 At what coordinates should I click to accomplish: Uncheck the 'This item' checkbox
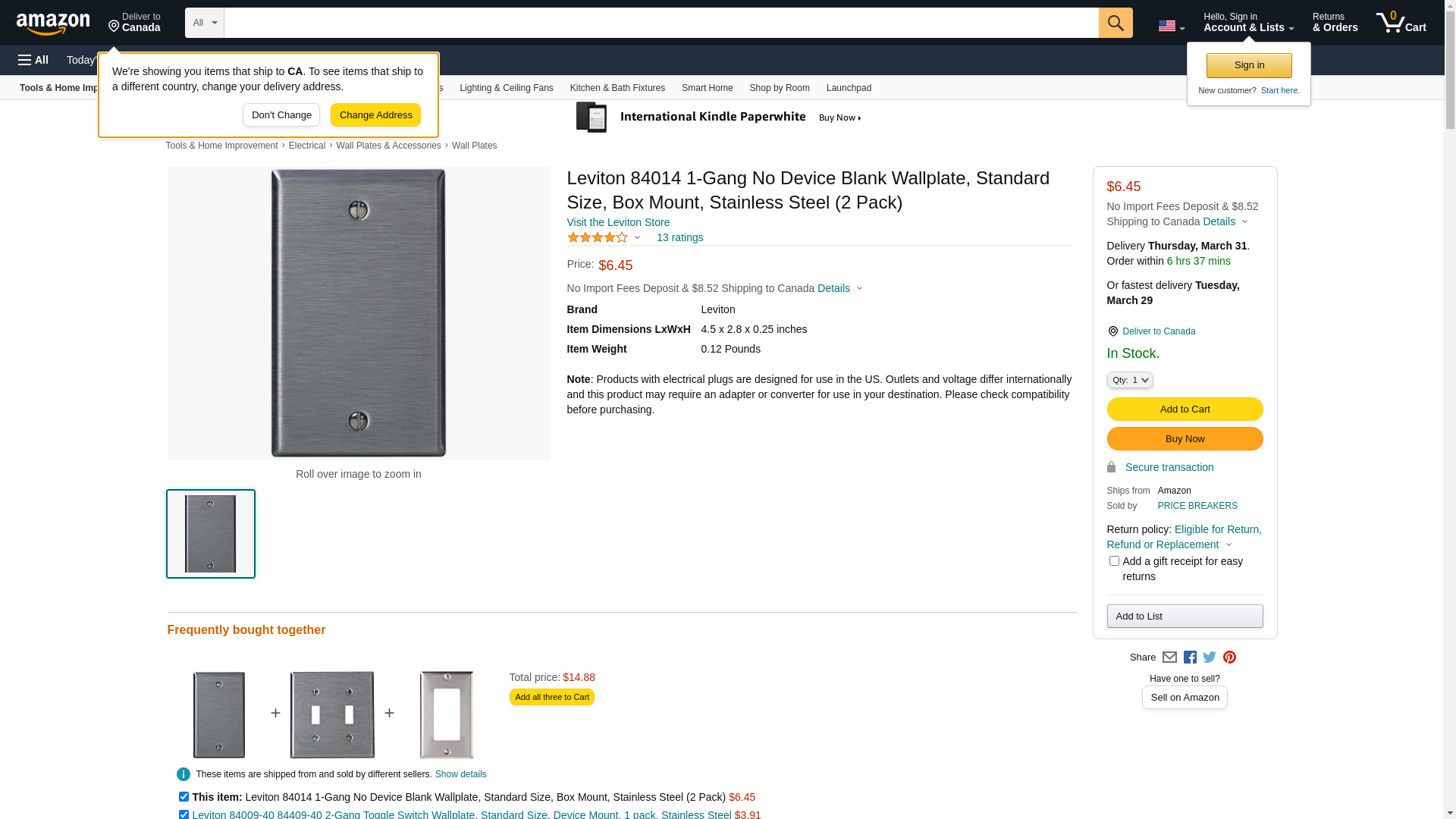pos(184,797)
